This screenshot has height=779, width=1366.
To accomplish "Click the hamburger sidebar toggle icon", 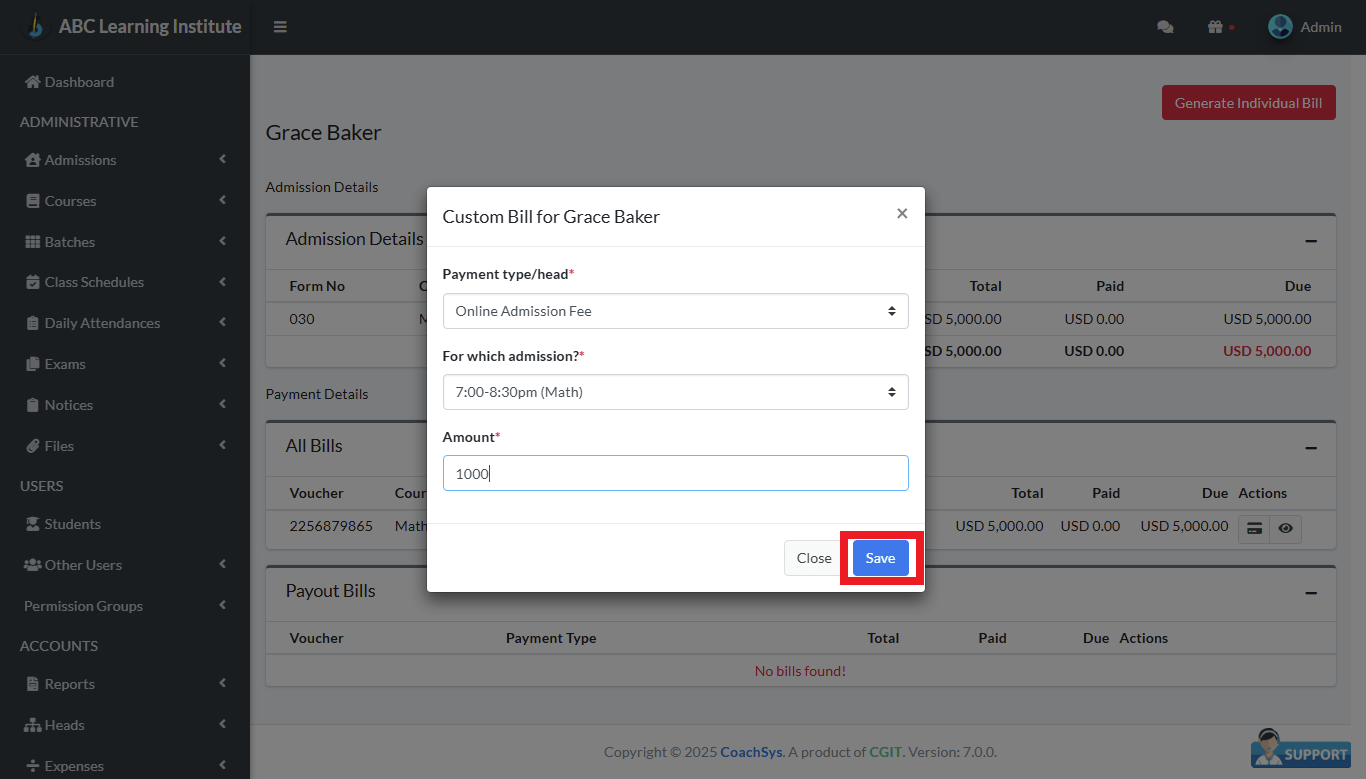I will [280, 27].
